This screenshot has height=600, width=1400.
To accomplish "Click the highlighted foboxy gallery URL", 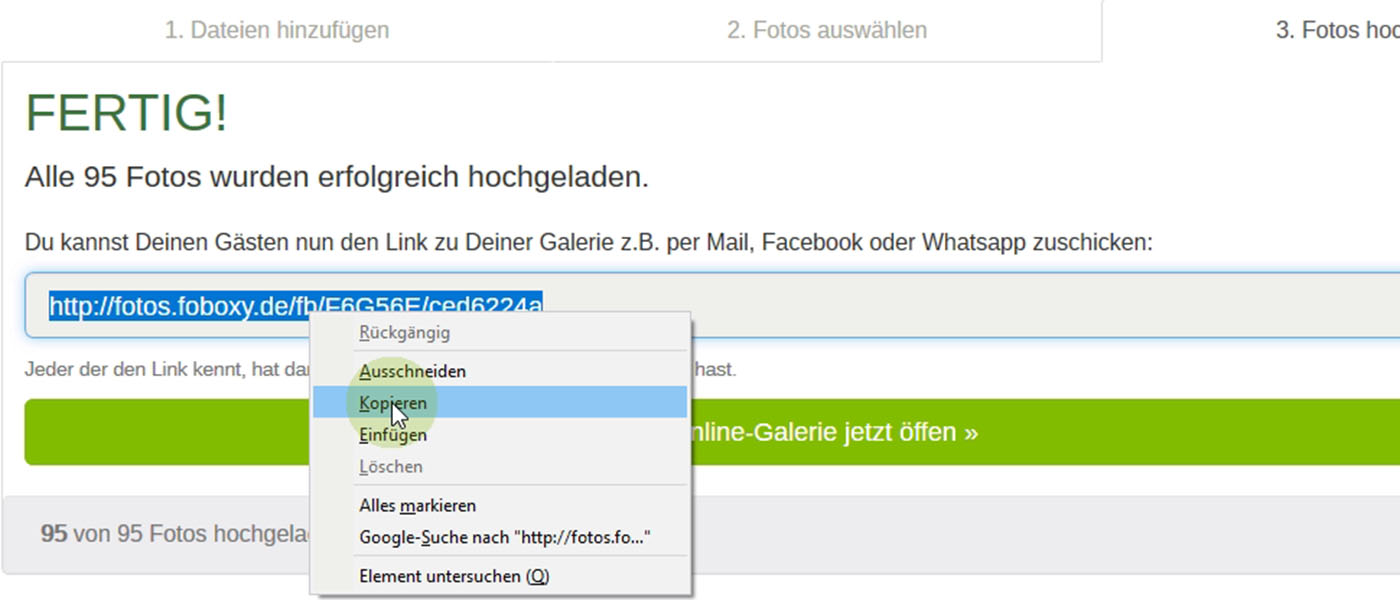I will point(180,304).
